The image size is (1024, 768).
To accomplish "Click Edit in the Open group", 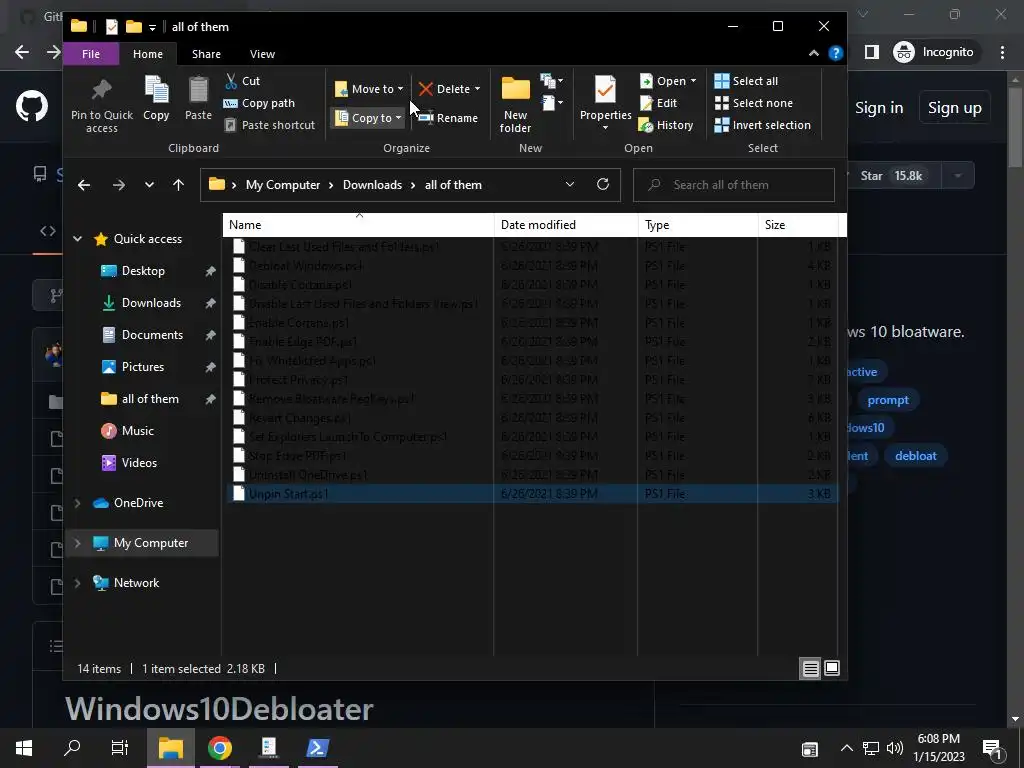I will click(658, 103).
